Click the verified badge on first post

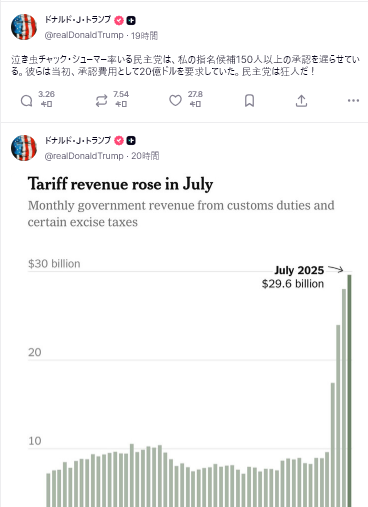point(119,20)
